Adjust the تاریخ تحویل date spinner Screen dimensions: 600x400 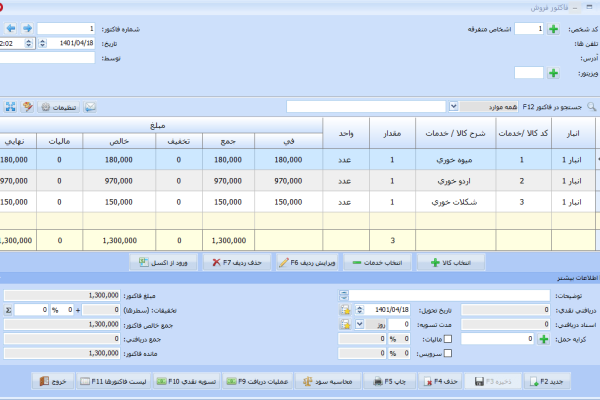(360, 310)
